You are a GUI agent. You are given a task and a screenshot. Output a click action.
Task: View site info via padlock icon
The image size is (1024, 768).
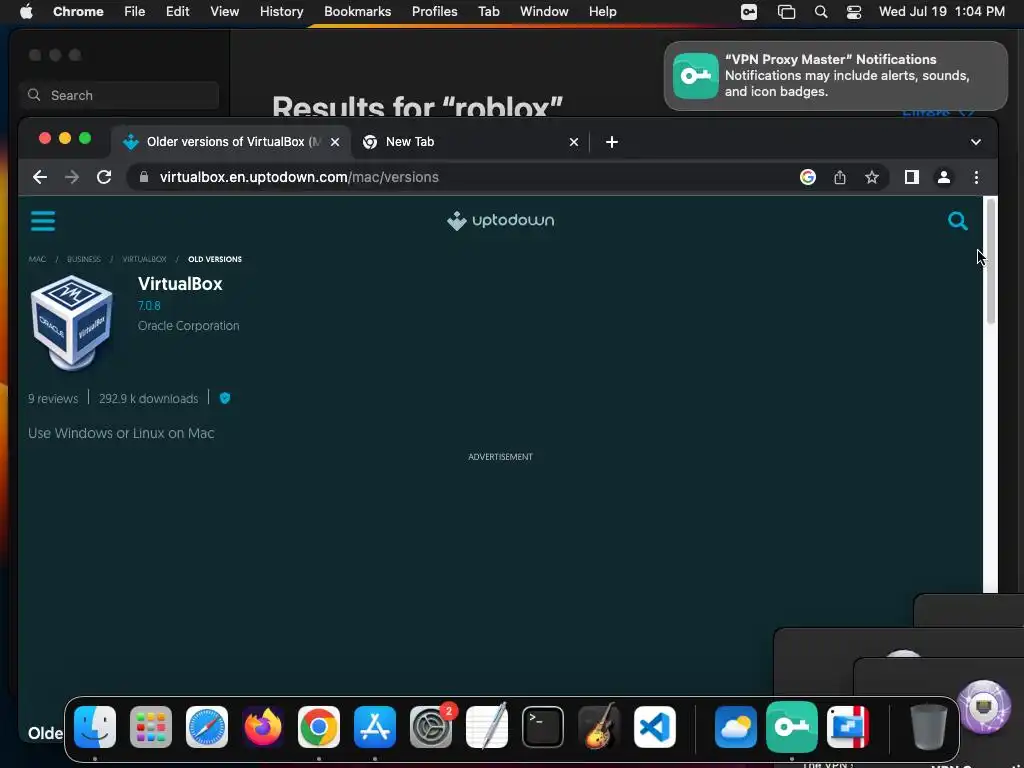coord(144,177)
